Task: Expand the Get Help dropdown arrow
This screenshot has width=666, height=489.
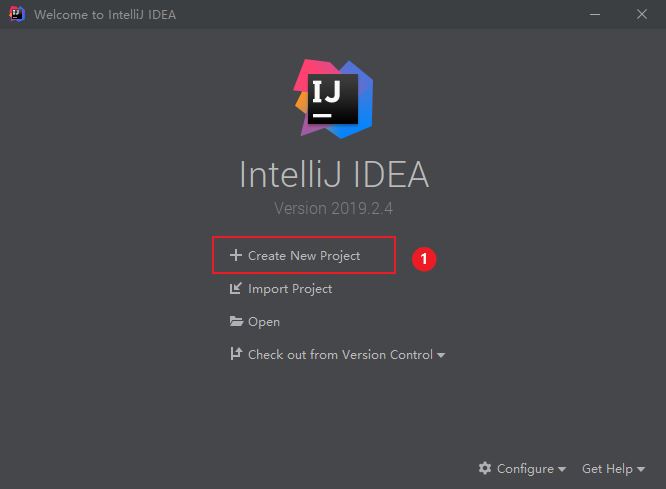Action: point(641,469)
